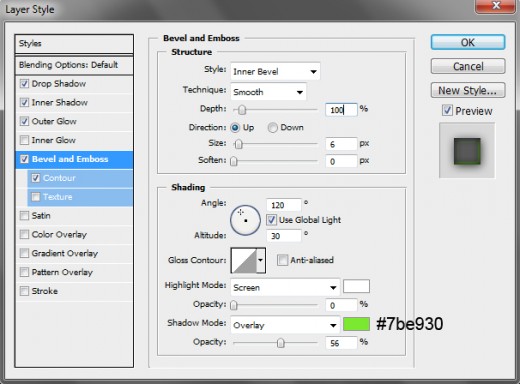Toggle the Preview checkbox
This screenshot has height=384, width=520.
(447, 110)
